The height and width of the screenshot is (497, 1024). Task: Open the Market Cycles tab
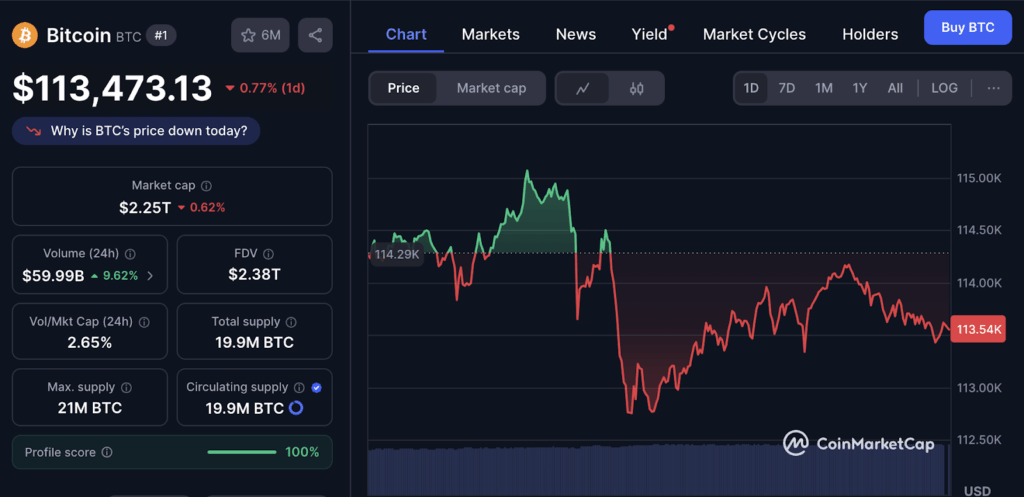coord(754,34)
